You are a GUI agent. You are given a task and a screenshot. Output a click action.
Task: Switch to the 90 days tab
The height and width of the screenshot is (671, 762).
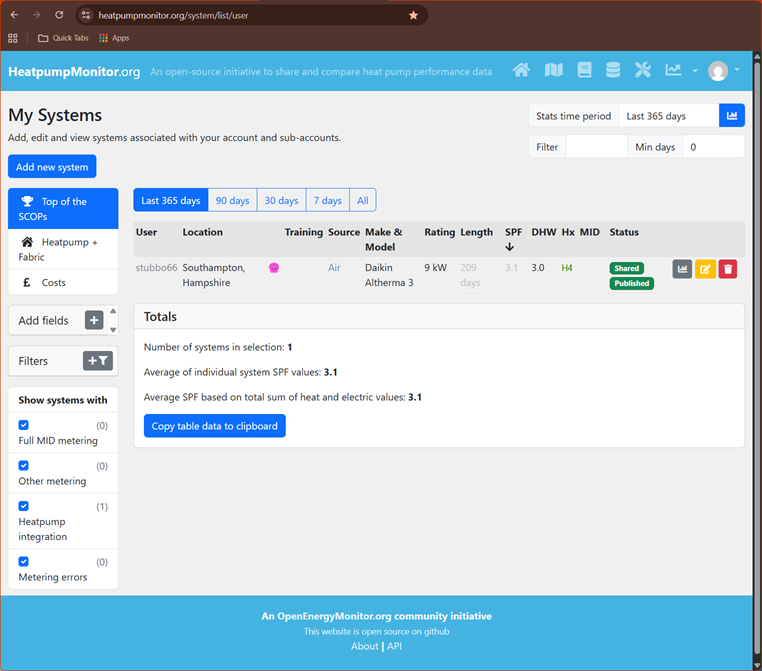click(x=232, y=200)
